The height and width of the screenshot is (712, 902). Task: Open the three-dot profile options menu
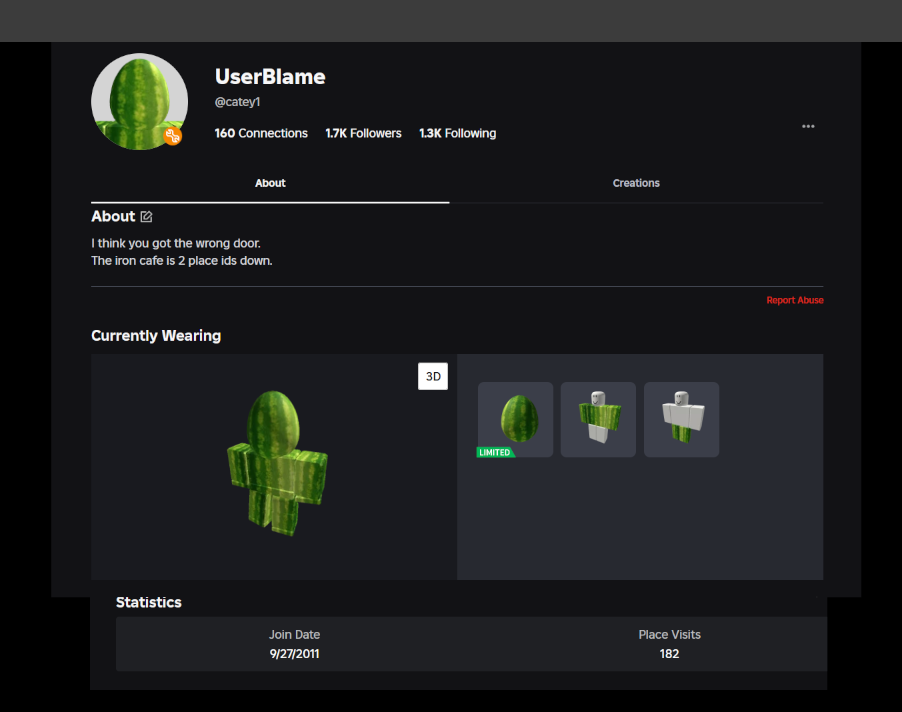pyautogui.click(x=808, y=127)
